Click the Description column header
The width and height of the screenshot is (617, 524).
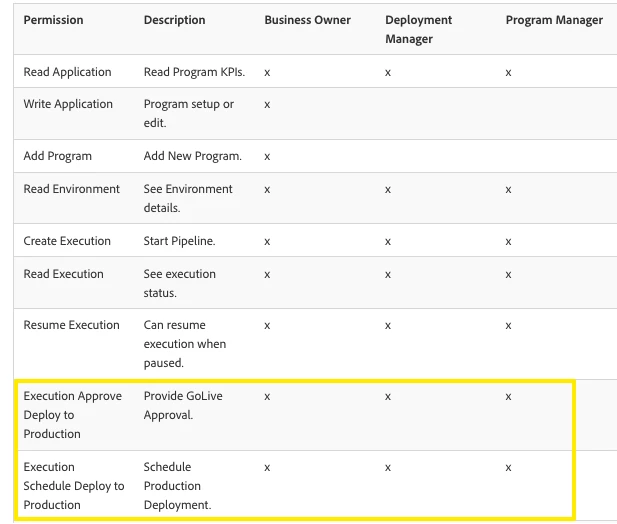click(x=174, y=20)
